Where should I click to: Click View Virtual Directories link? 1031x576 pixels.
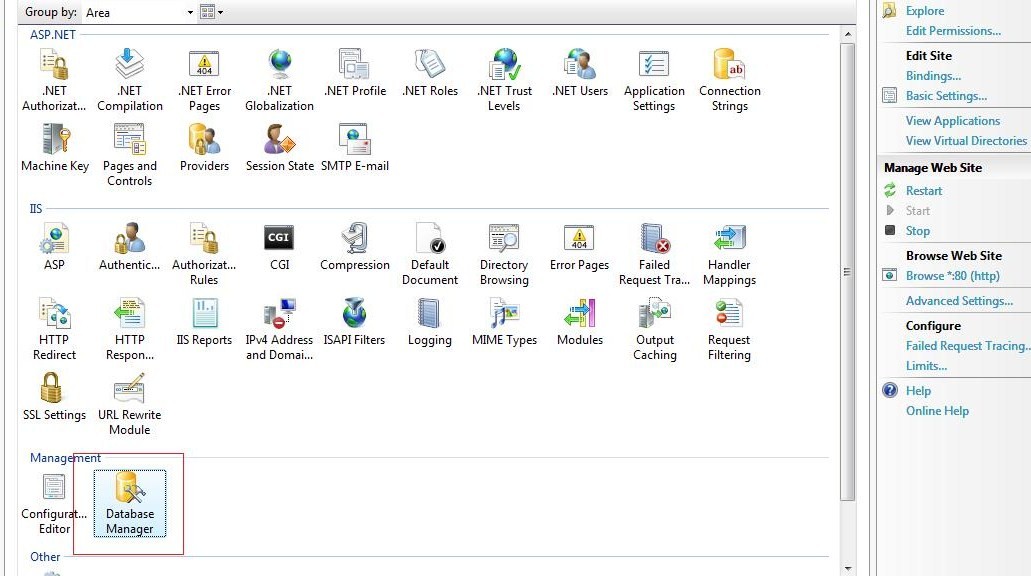point(966,141)
